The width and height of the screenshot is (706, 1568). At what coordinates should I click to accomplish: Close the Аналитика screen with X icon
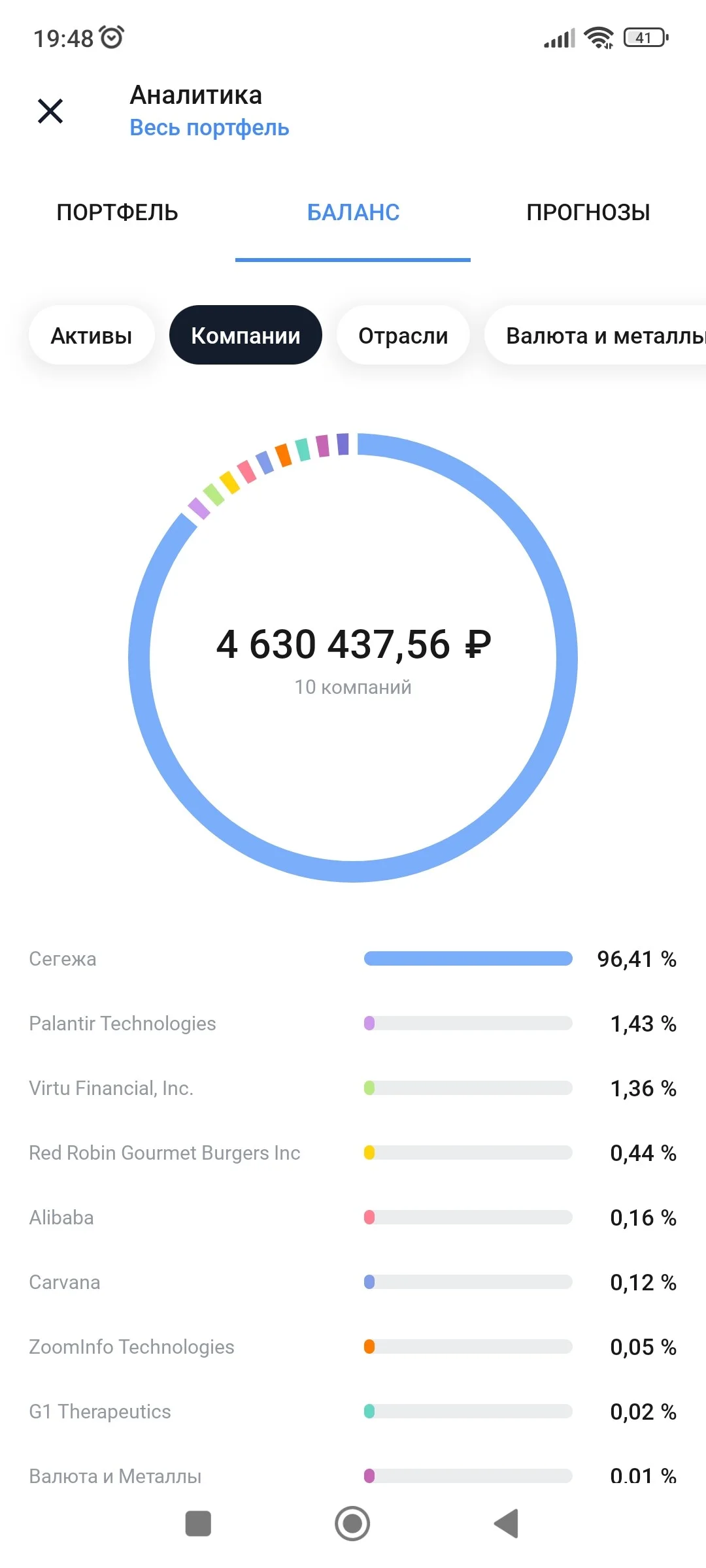click(x=50, y=111)
